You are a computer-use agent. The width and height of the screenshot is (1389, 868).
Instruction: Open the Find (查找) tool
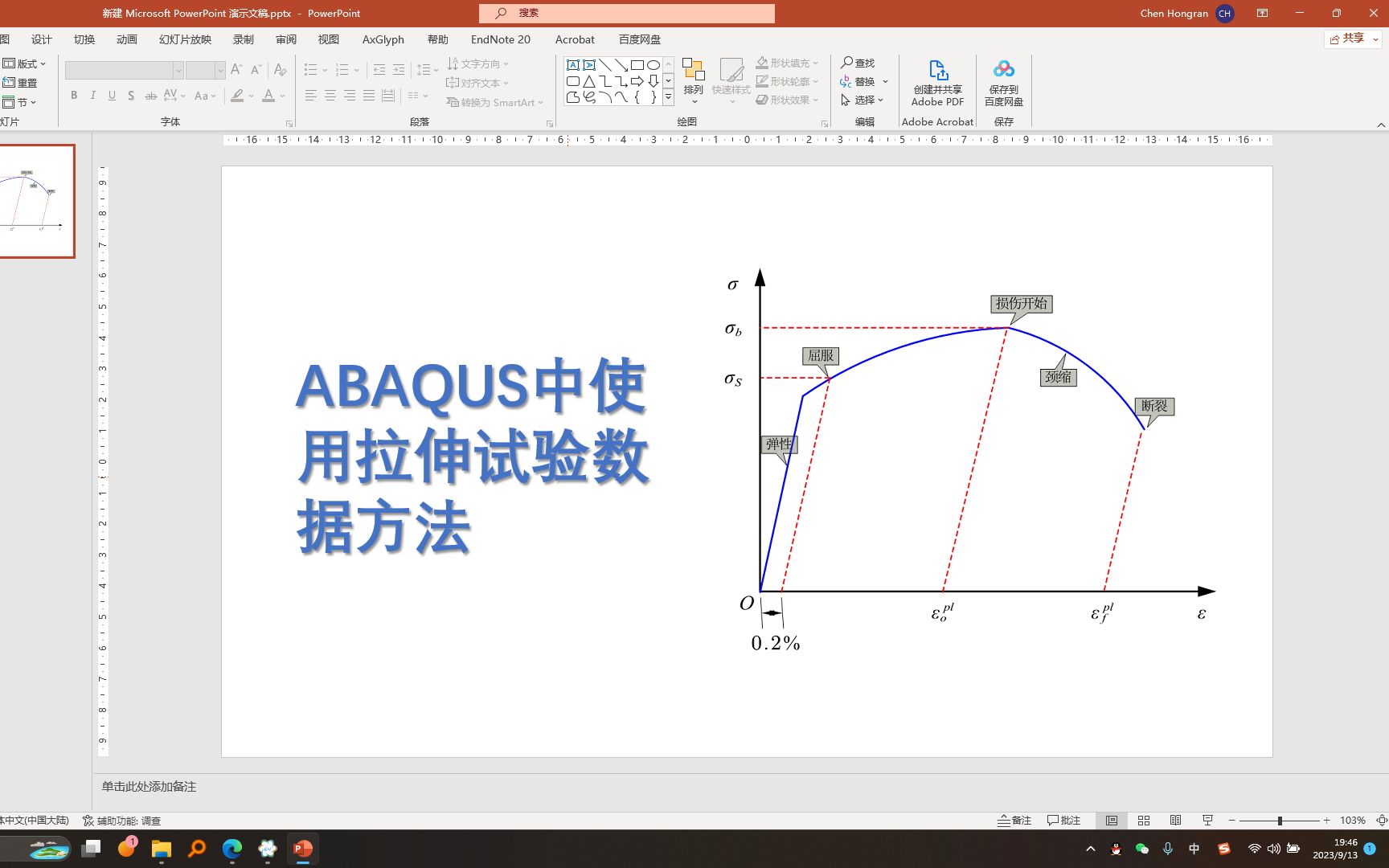click(858, 63)
